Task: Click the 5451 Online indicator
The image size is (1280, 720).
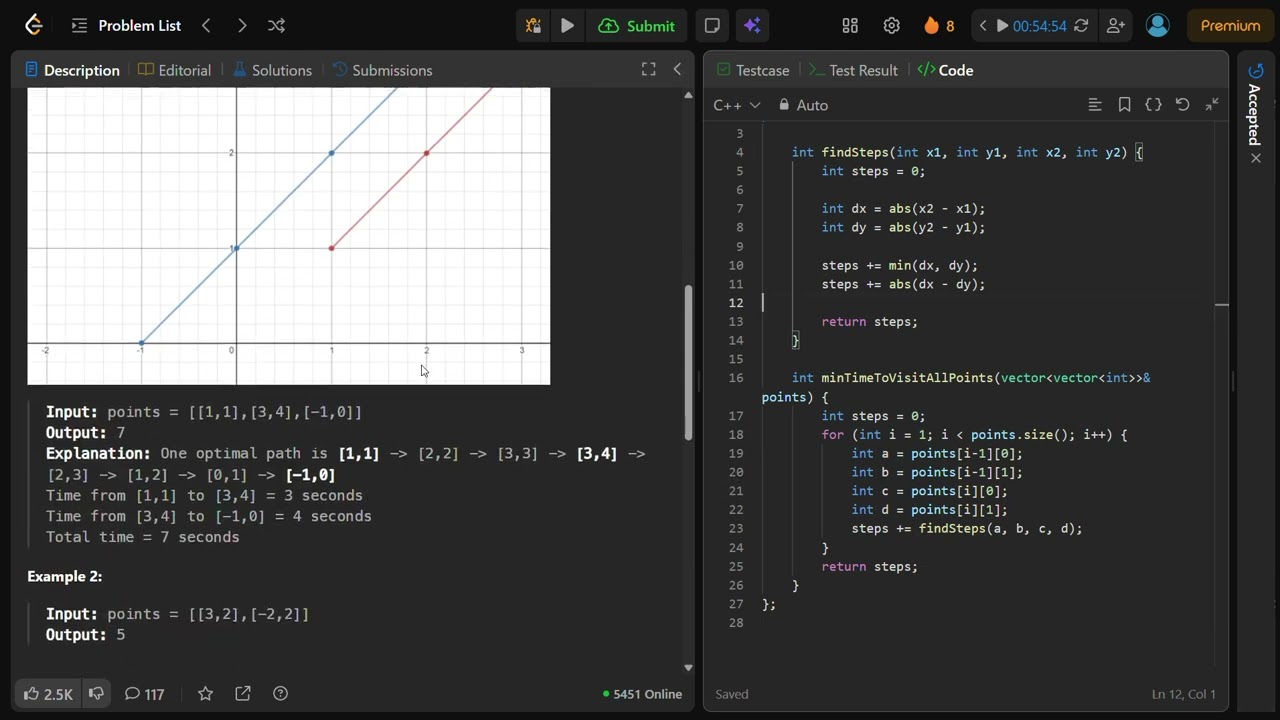Action: [x=643, y=694]
